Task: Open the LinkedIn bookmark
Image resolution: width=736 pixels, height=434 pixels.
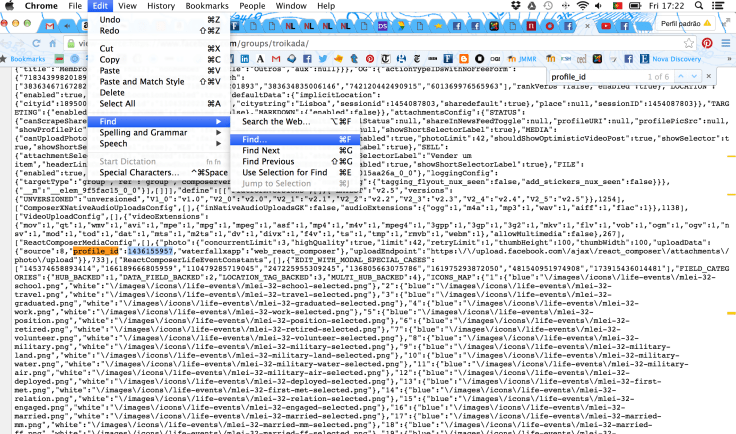Action: (245, 59)
